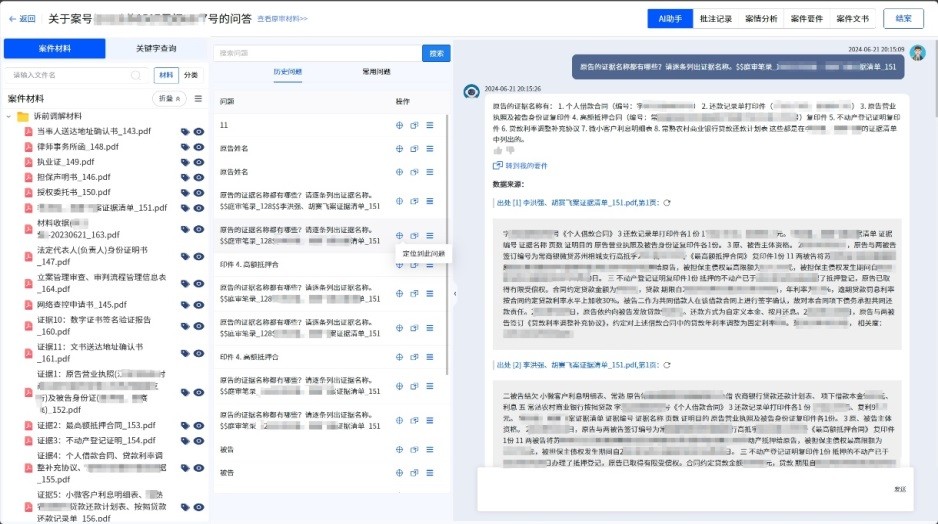Collapse the middle panel using the divider arrow
The image size is (938, 524).
(x=455, y=293)
